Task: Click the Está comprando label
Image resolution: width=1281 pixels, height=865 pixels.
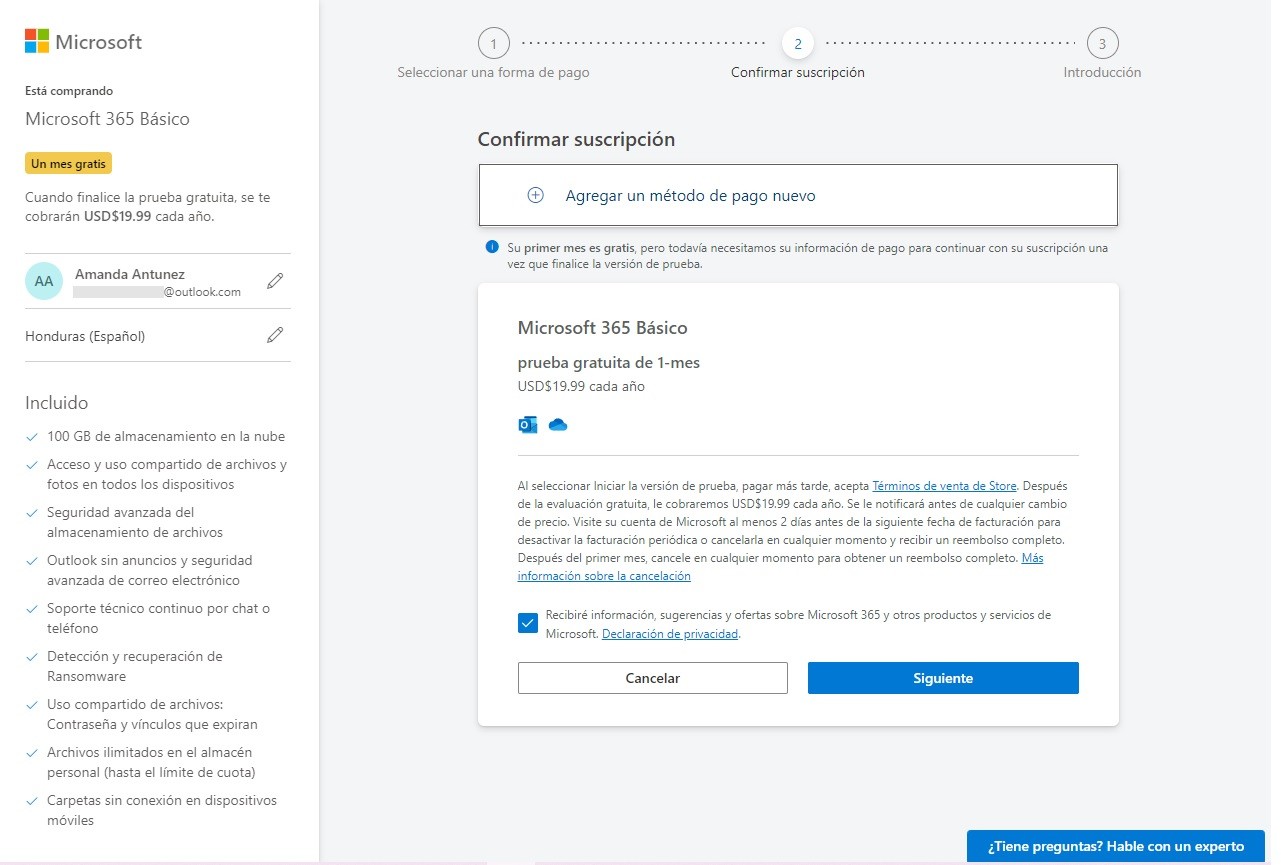Action: point(69,91)
